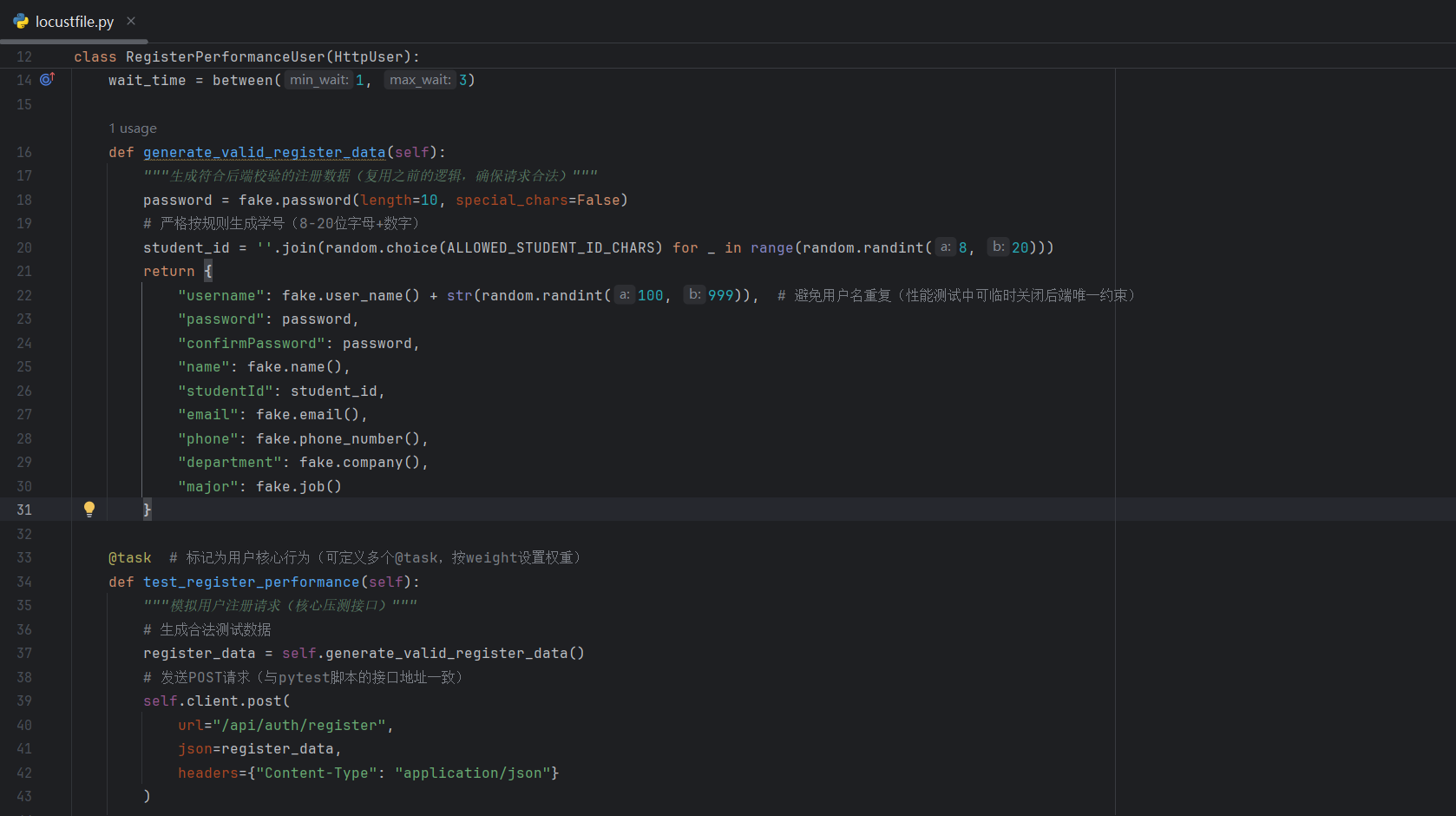
Task: Click the Python file icon on the tab
Action: [21, 22]
